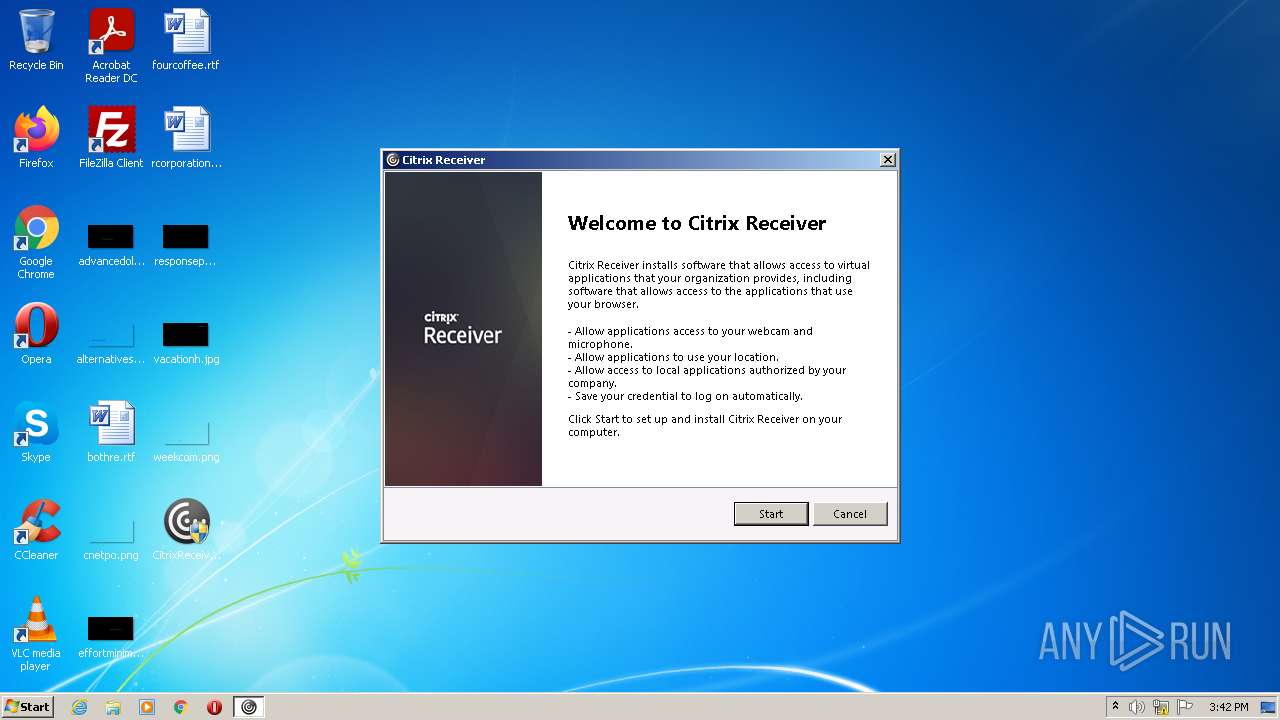The width and height of the screenshot is (1280, 720).
Task: Open Chrome from the taskbar
Action: coord(181,707)
